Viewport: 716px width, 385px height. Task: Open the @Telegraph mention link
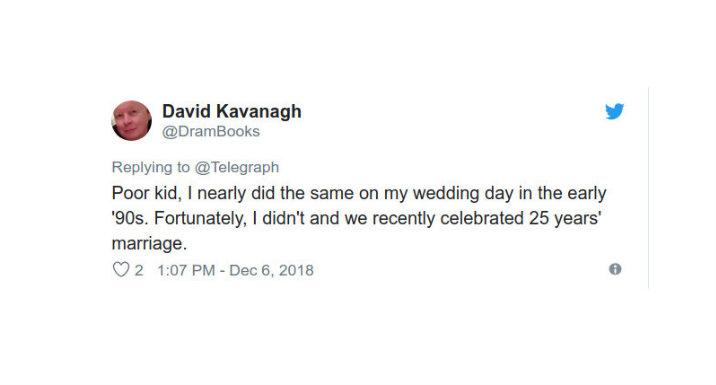point(237,167)
